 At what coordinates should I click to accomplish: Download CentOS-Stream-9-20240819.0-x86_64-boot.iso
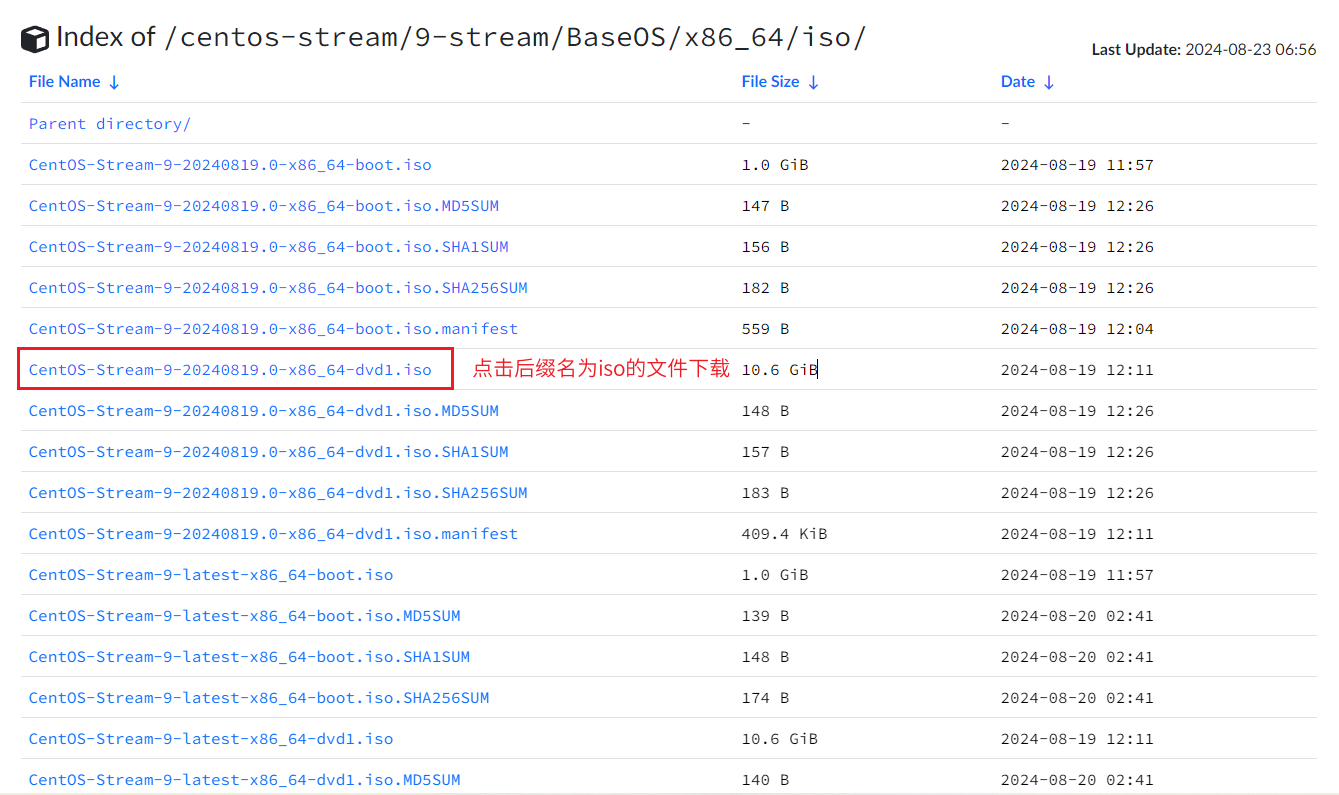230,165
